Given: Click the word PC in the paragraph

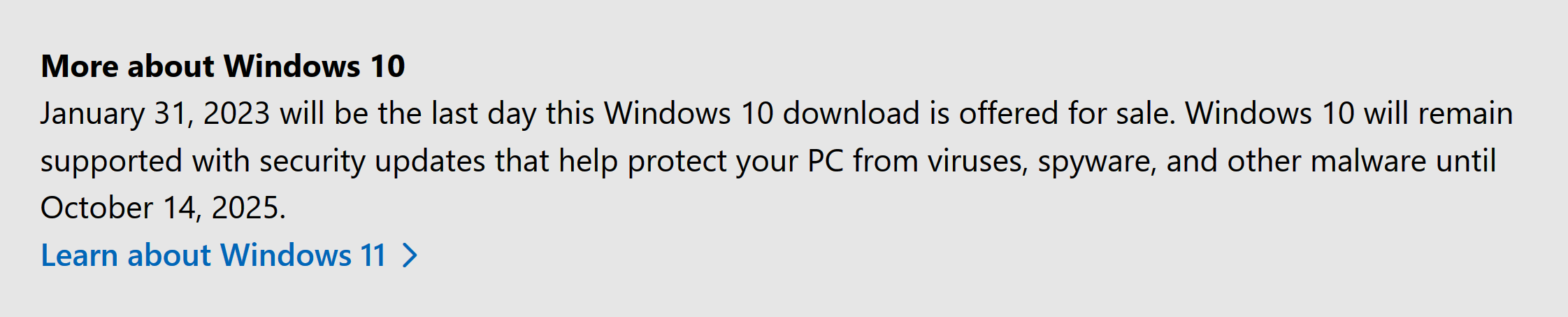Looking at the screenshot, I should point(825,161).
